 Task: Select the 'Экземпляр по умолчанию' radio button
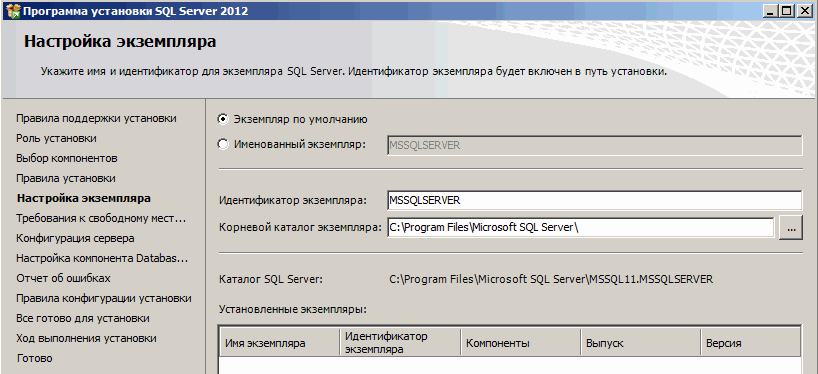[223, 119]
